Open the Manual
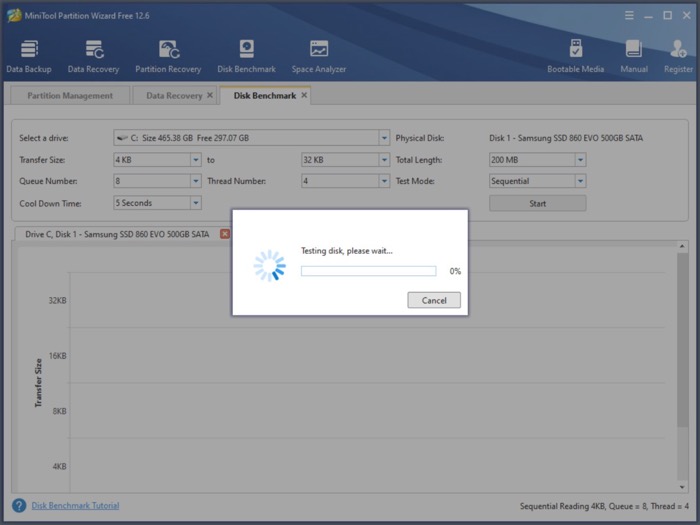The height and width of the screenshot is (525, 700). pyautogui.click(x=634, y=56)
